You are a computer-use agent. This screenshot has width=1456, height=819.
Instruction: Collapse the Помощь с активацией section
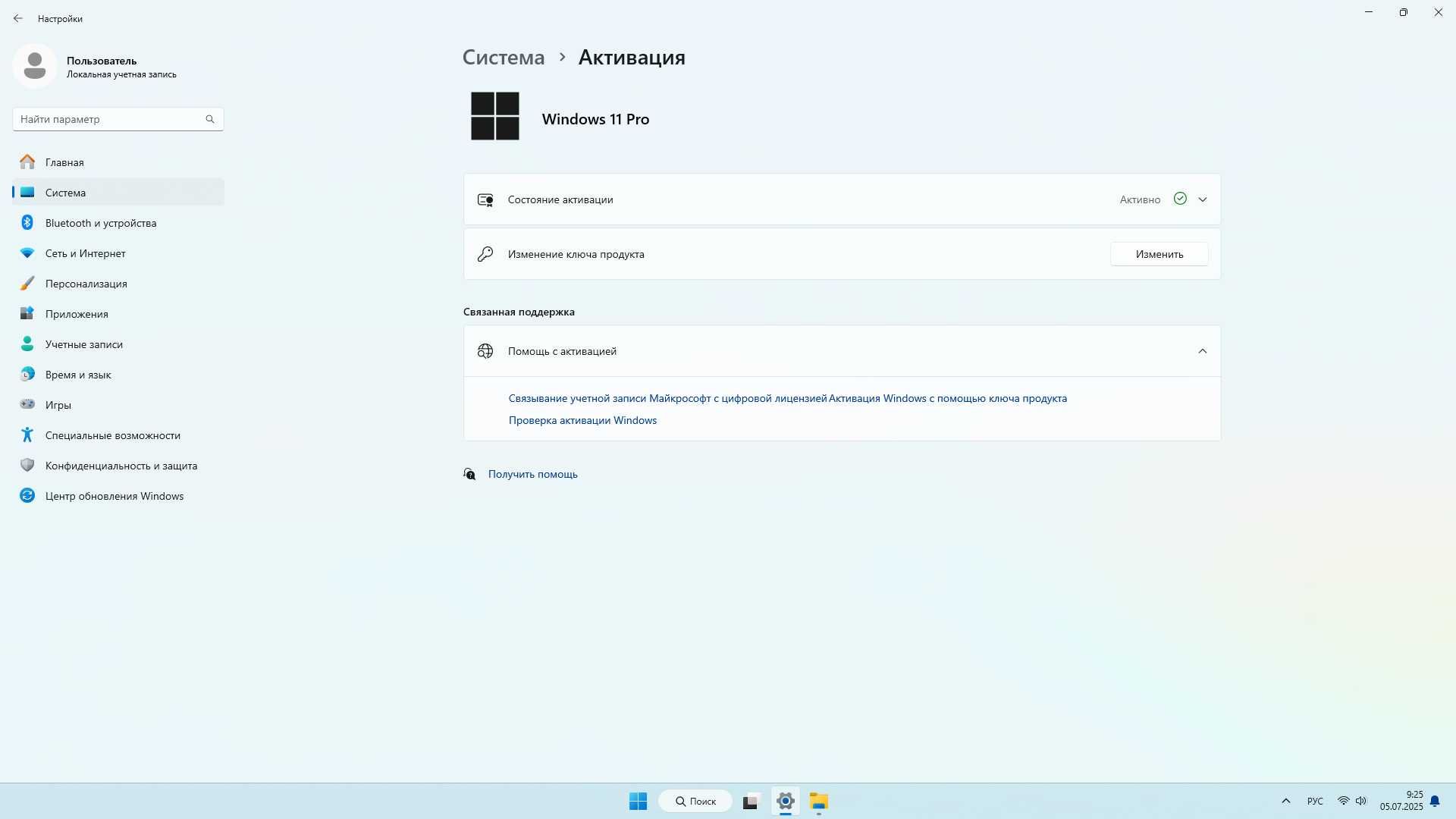click(1203, 351)
